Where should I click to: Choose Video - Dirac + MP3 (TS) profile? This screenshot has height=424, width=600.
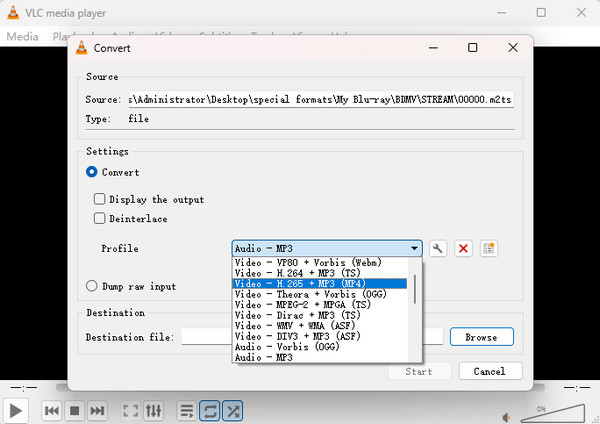point(320,315)
